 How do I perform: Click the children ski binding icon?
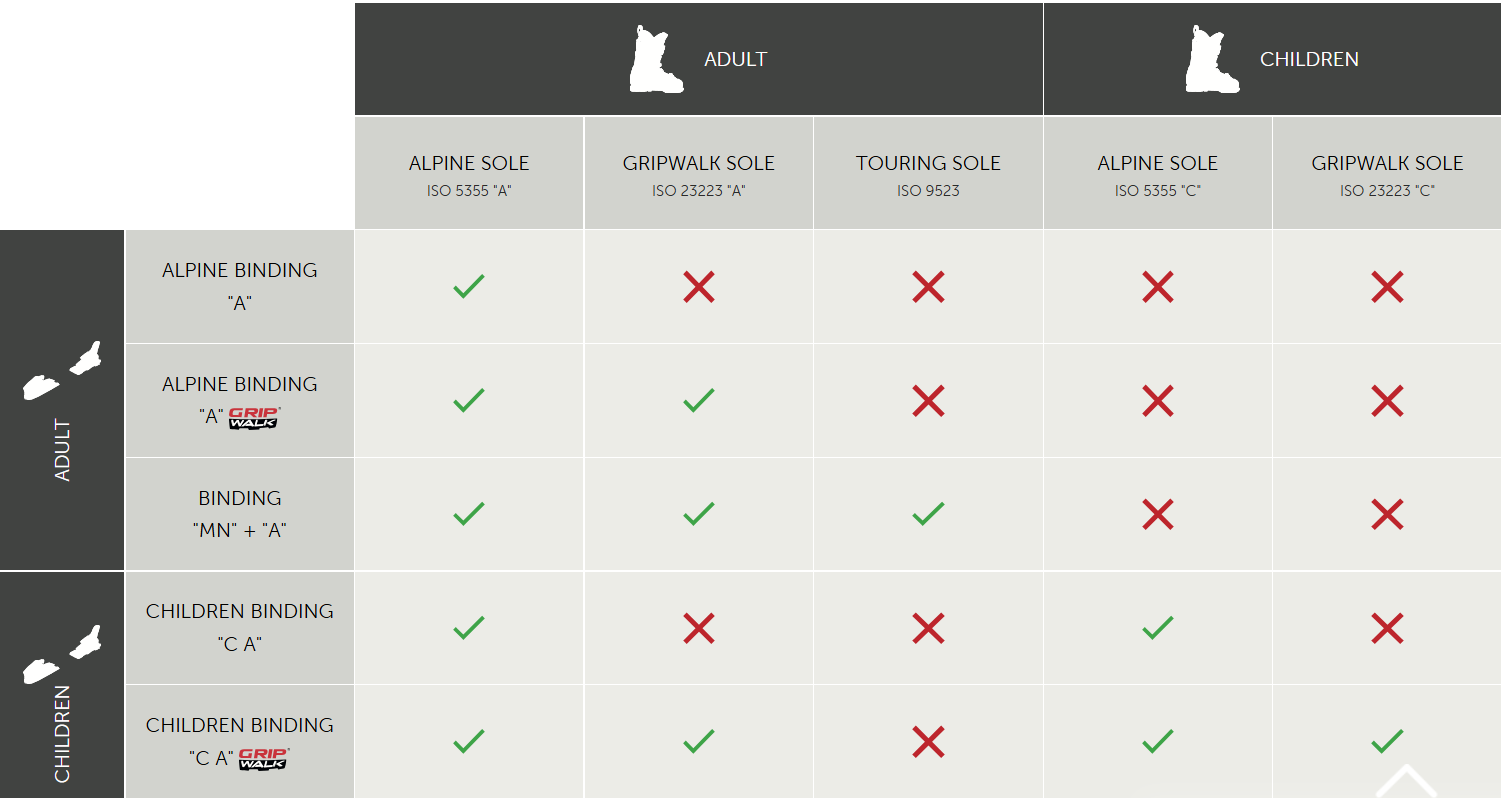(62, 655)
